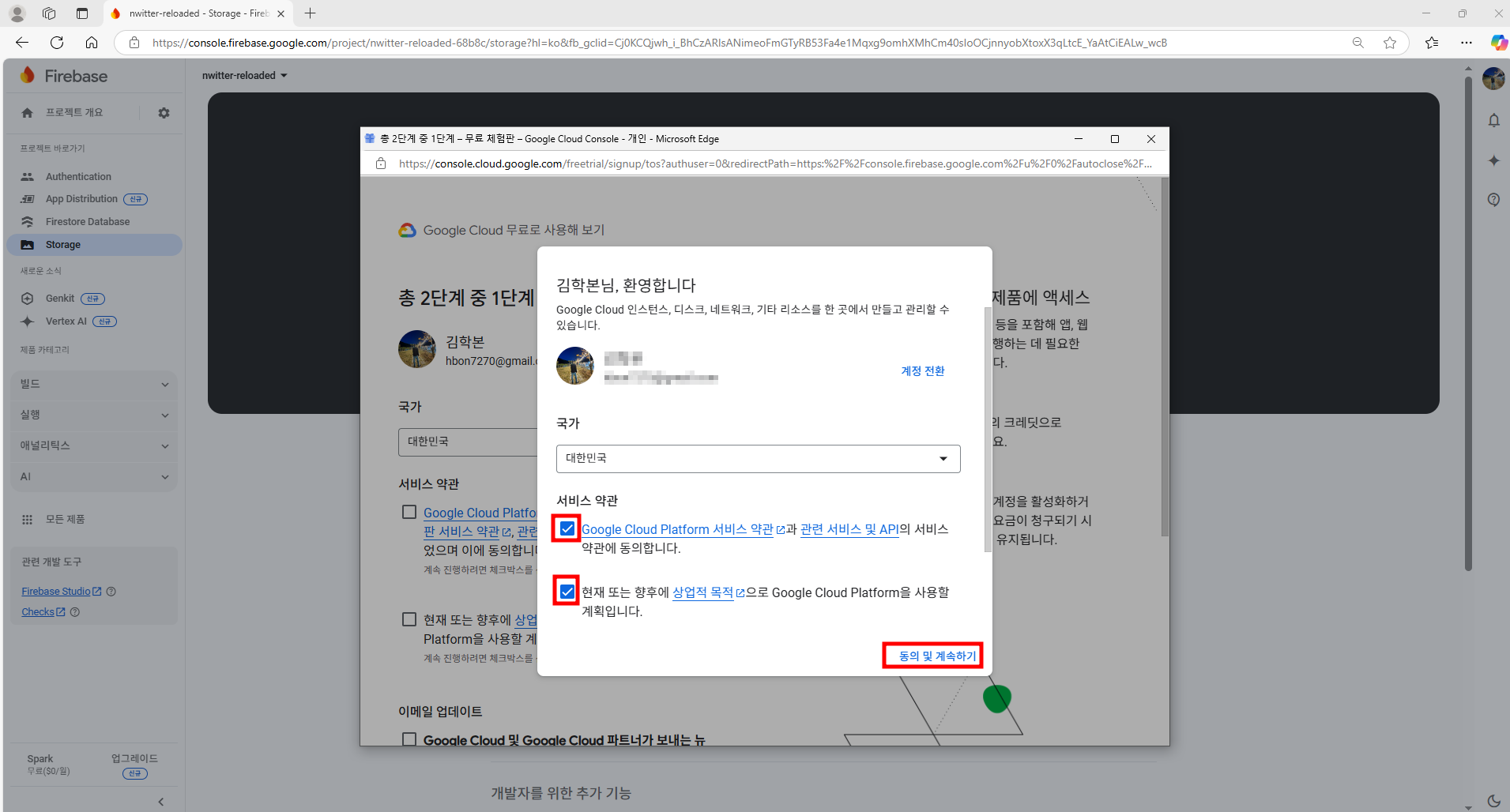Open tab actions menu icon
The height and width of the screenshot is (812, 1510).
pos(82,13)
